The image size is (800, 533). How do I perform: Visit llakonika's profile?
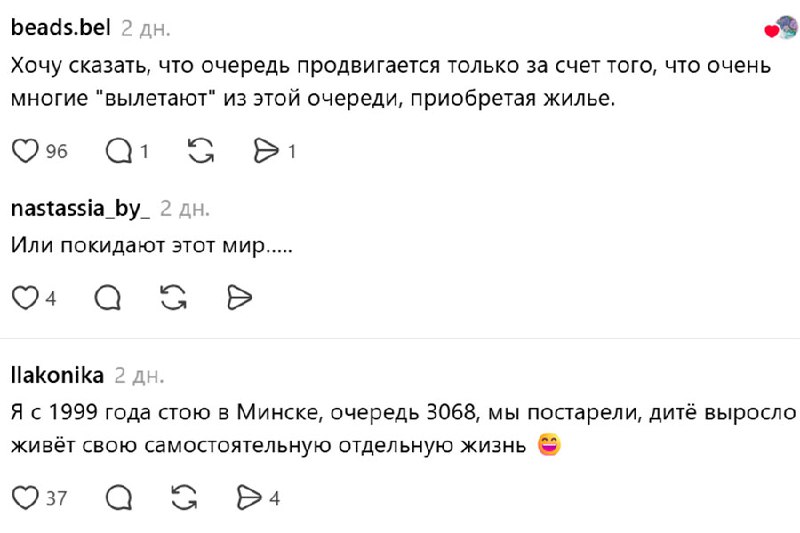click(56, 376)
